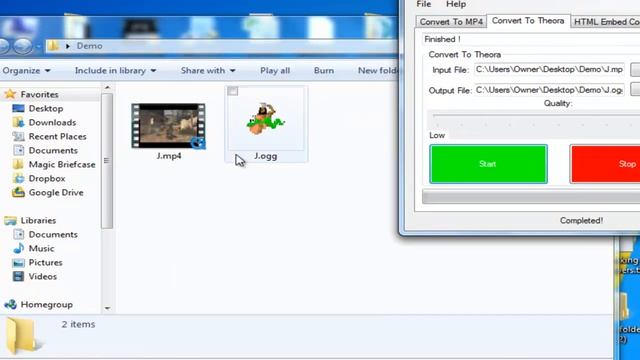Click the Favorites star icon

point(10,94)
